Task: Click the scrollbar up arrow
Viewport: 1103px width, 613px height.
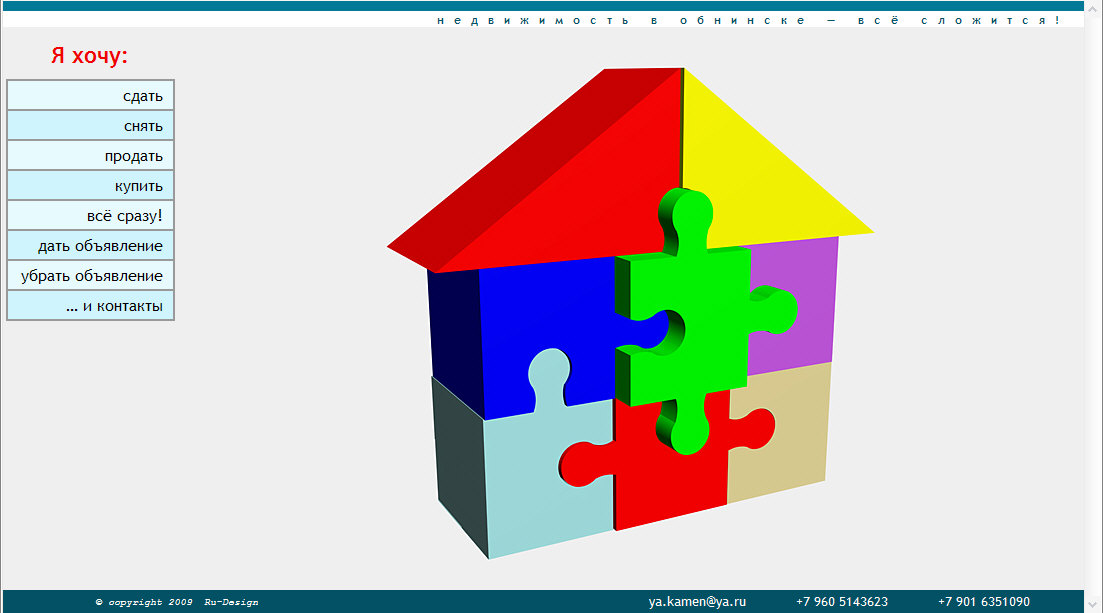Action: 1093,7
